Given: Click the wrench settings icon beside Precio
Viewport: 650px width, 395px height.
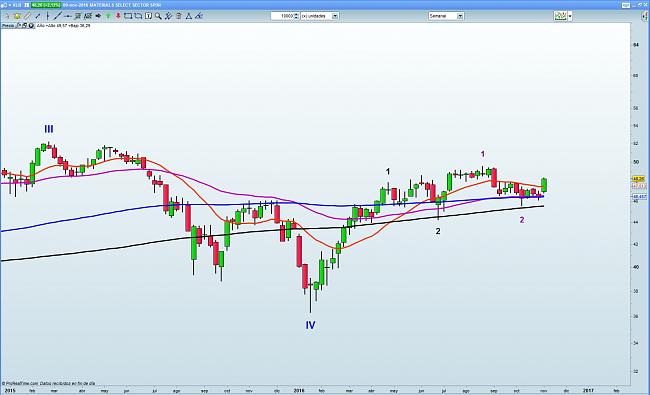Looking at the screenshot, I should [x=18, y=26].
